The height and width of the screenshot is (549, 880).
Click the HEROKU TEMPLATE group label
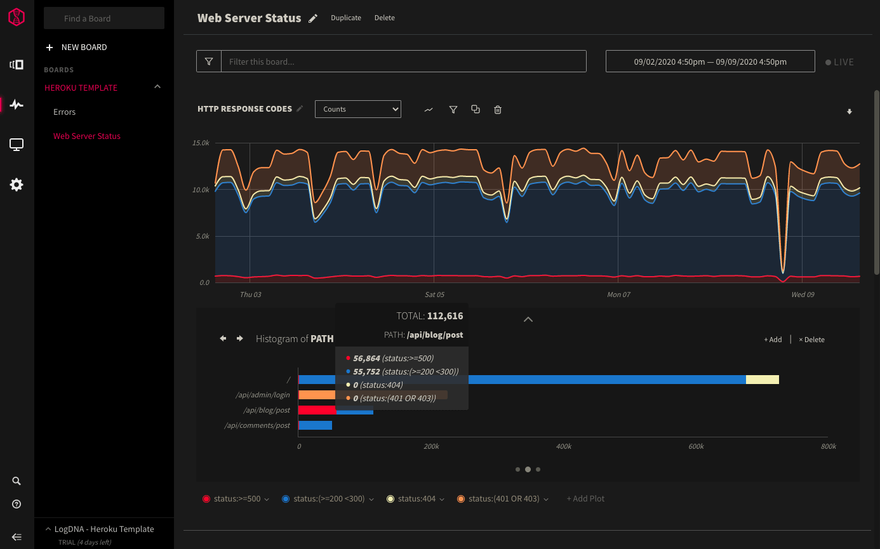81,88
